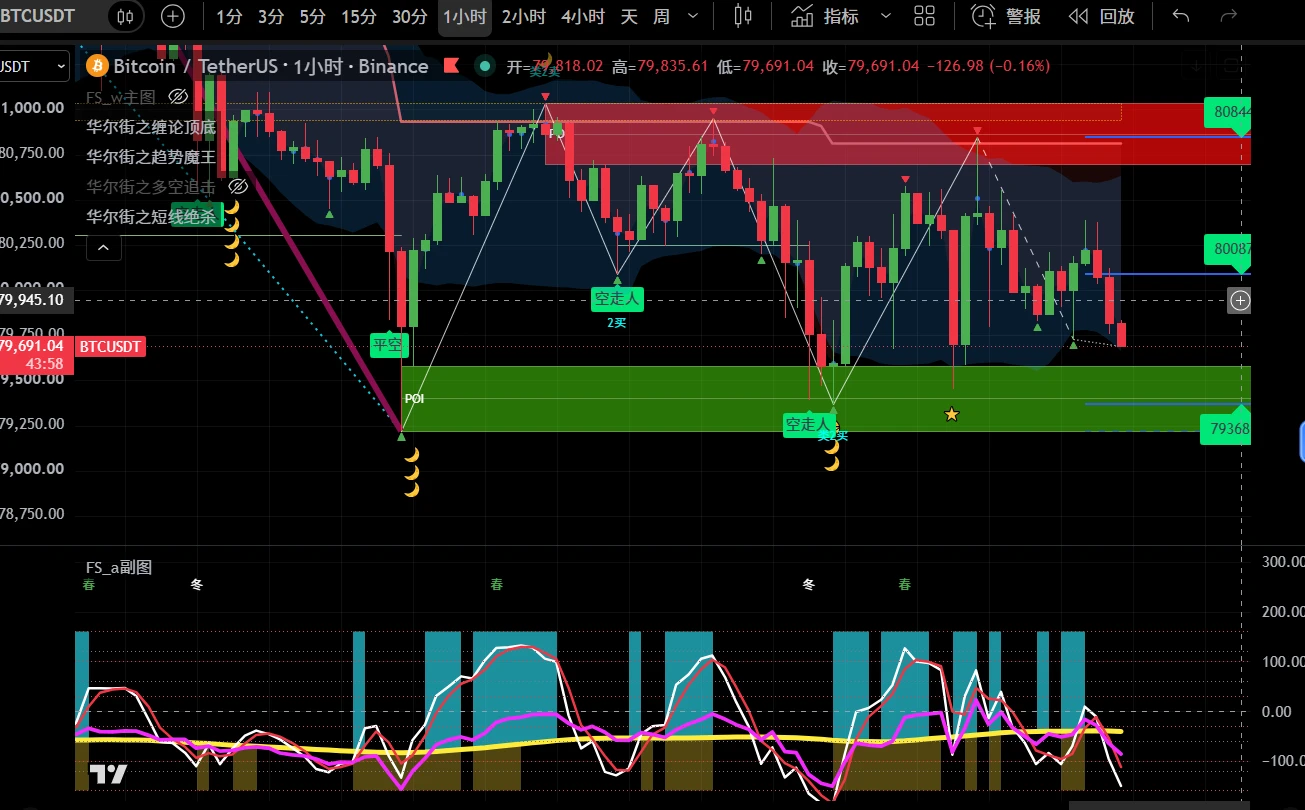Add a symbol with the circled plus icon

pyautogui.click(x=173, y=16)
